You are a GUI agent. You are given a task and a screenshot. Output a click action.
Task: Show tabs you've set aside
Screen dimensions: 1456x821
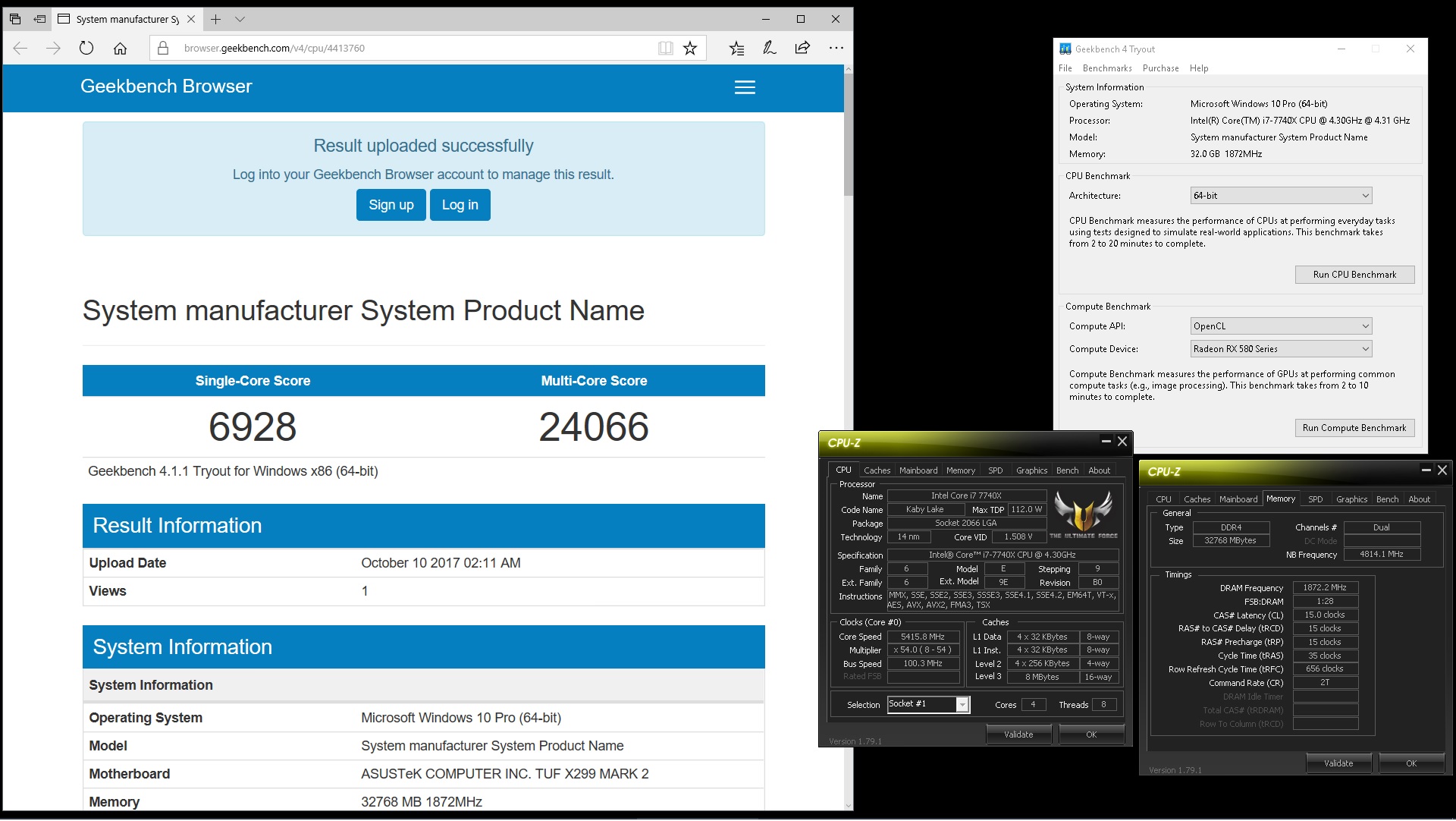[15, 19]
